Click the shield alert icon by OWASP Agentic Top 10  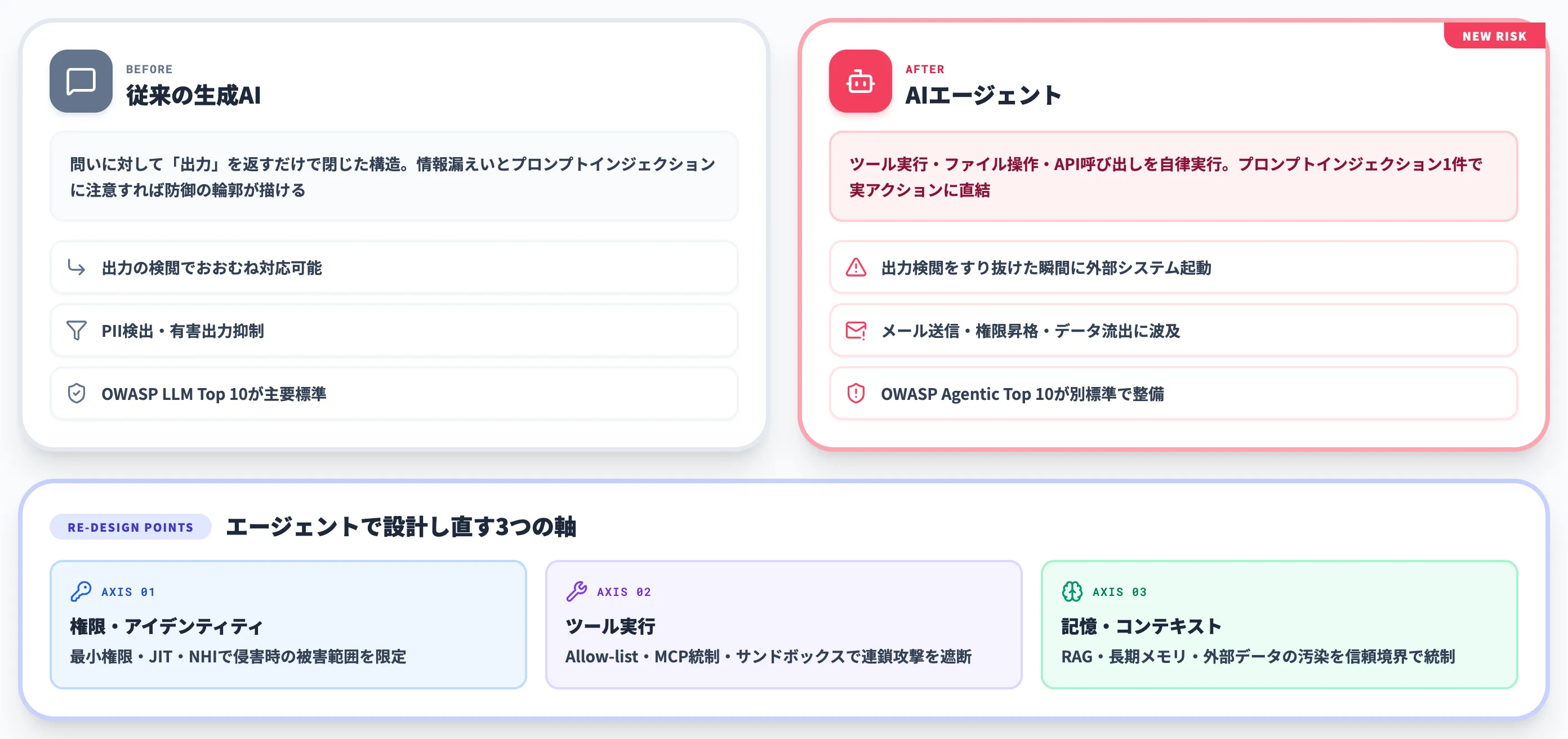[856, 393]
